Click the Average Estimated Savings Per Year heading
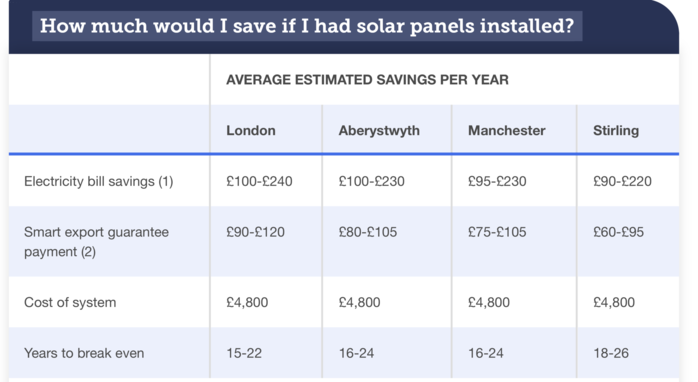Viewport: 698px width, 382px height. (367, 80)
